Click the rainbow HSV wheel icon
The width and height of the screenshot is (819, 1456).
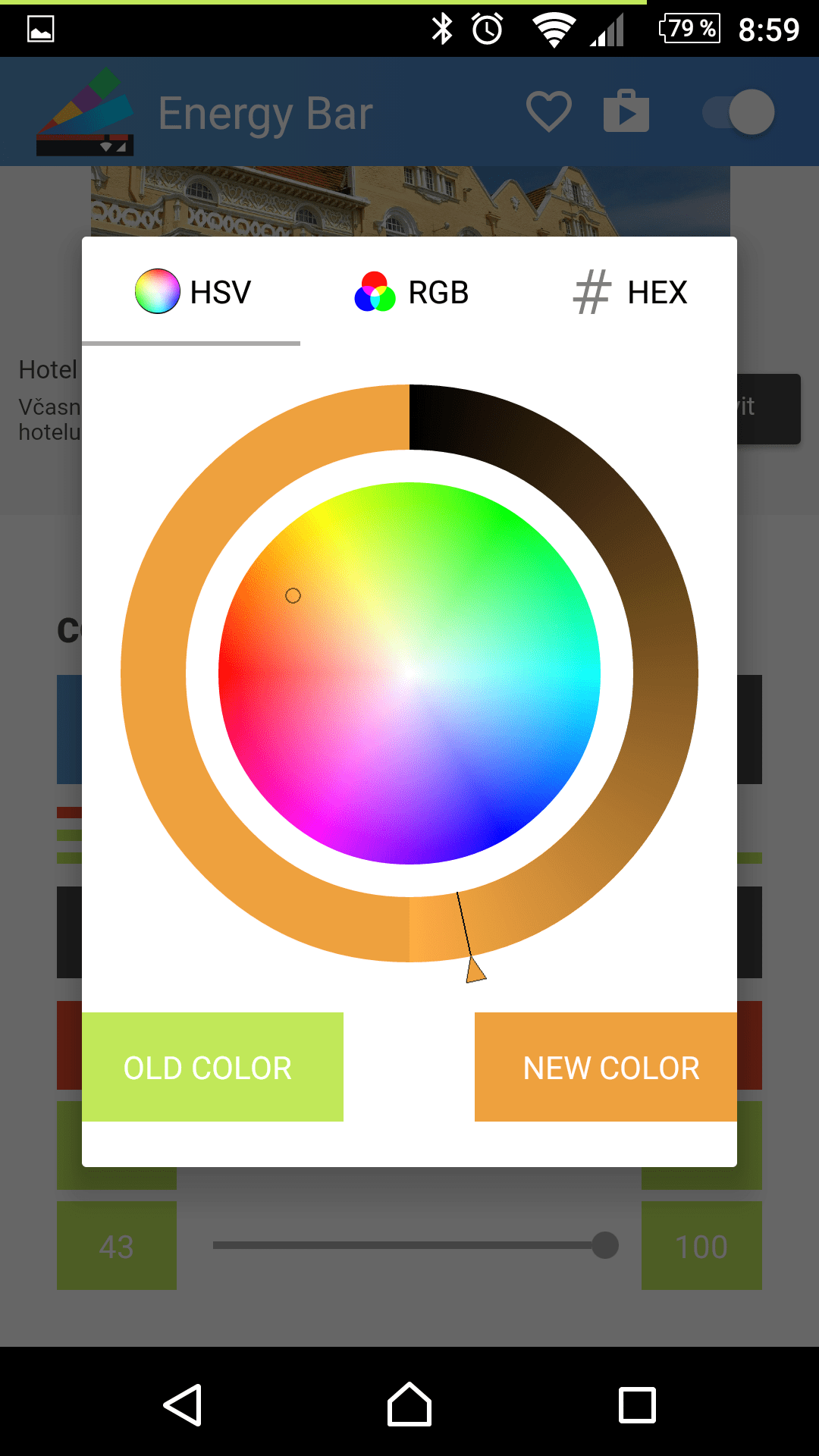[158, 291]
